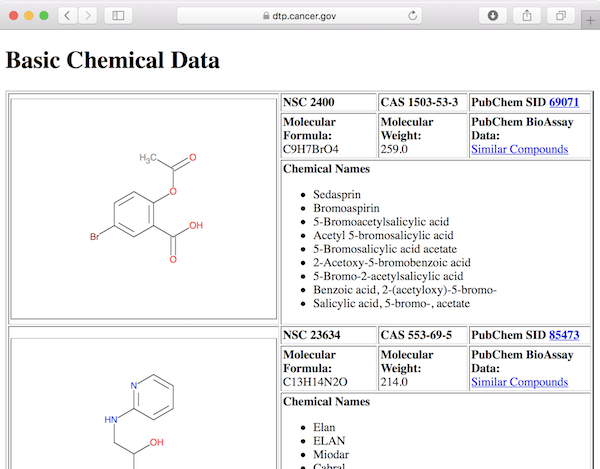Select Benzoic acid, 2-(acetyloxy)-5-bromo- entry

(405, 290)
